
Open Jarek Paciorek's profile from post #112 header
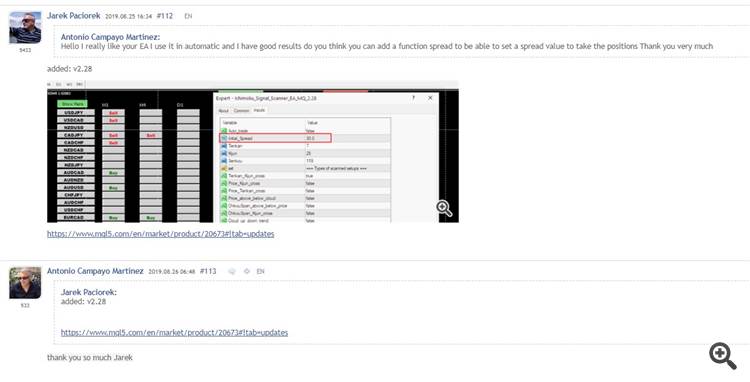click(74, 16)
